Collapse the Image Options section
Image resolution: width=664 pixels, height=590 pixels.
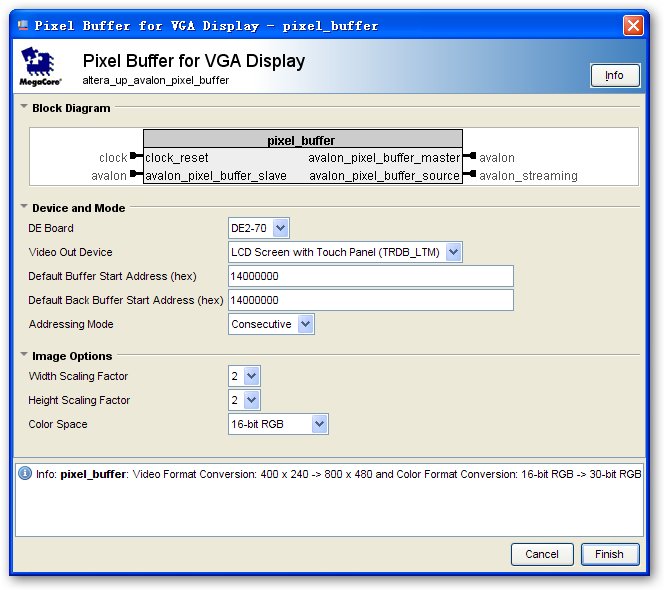pyautogui.click(x=24, y=356)
